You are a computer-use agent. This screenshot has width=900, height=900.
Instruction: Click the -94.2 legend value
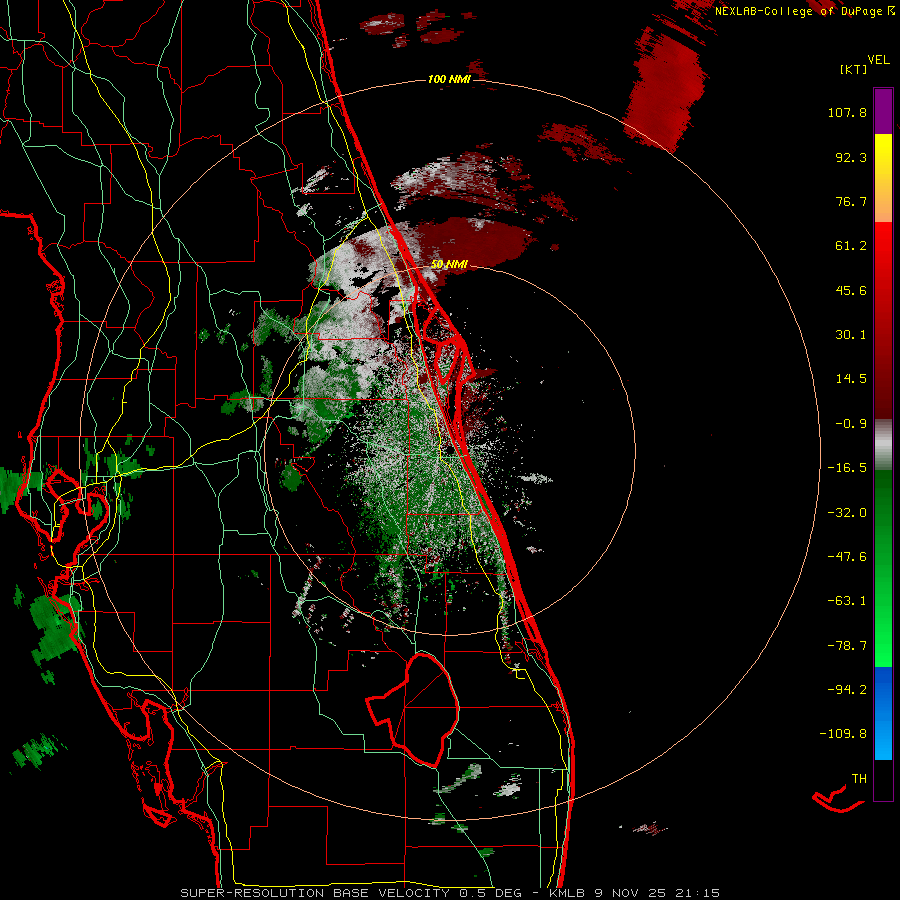(x=847, y=690)
